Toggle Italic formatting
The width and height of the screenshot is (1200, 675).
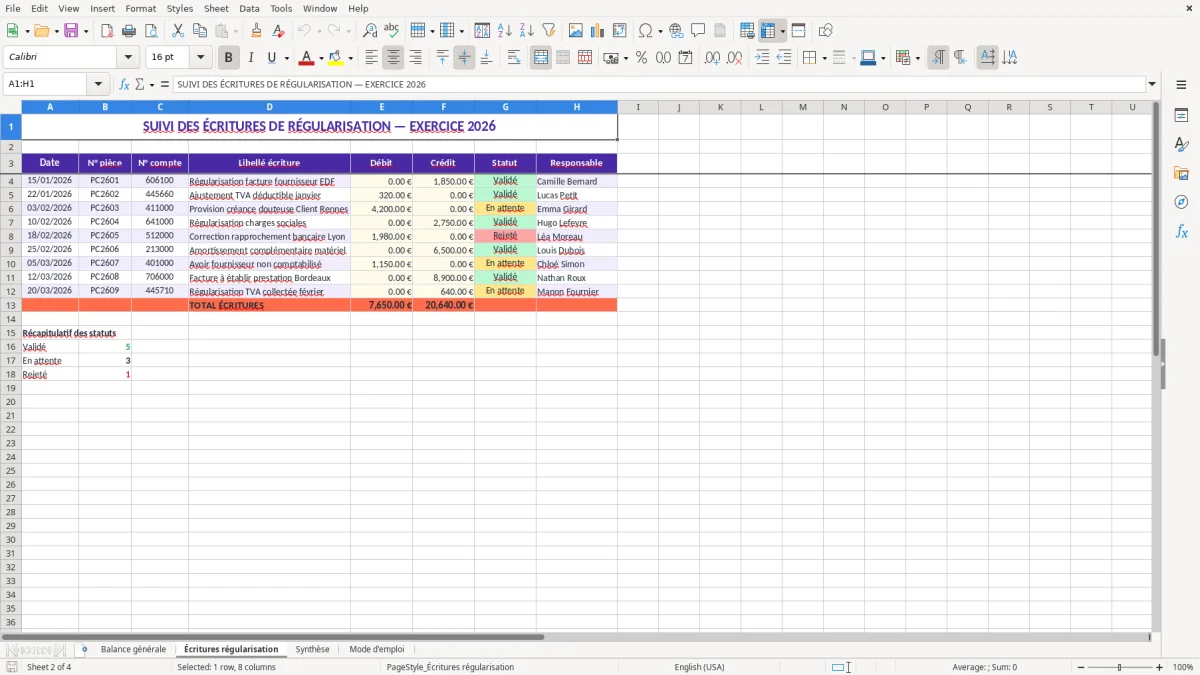coord(251,58)
